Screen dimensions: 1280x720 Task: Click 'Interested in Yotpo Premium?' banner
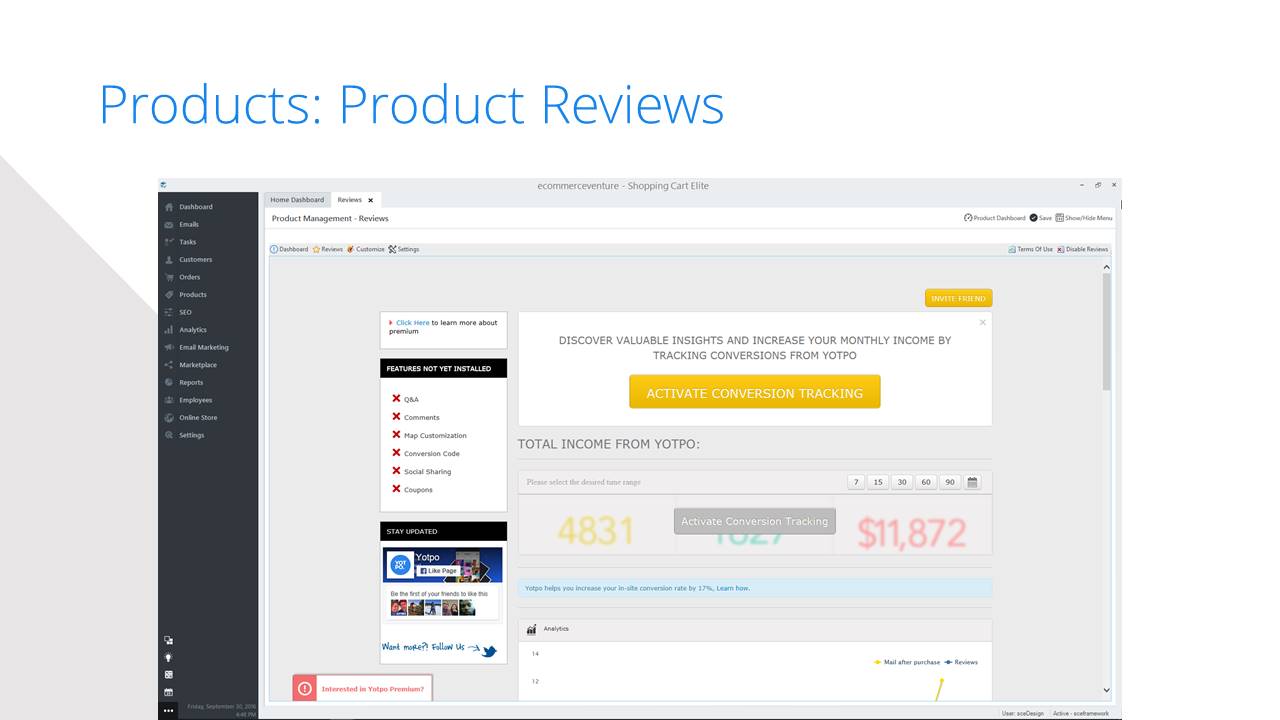click(x=363, y=688)
